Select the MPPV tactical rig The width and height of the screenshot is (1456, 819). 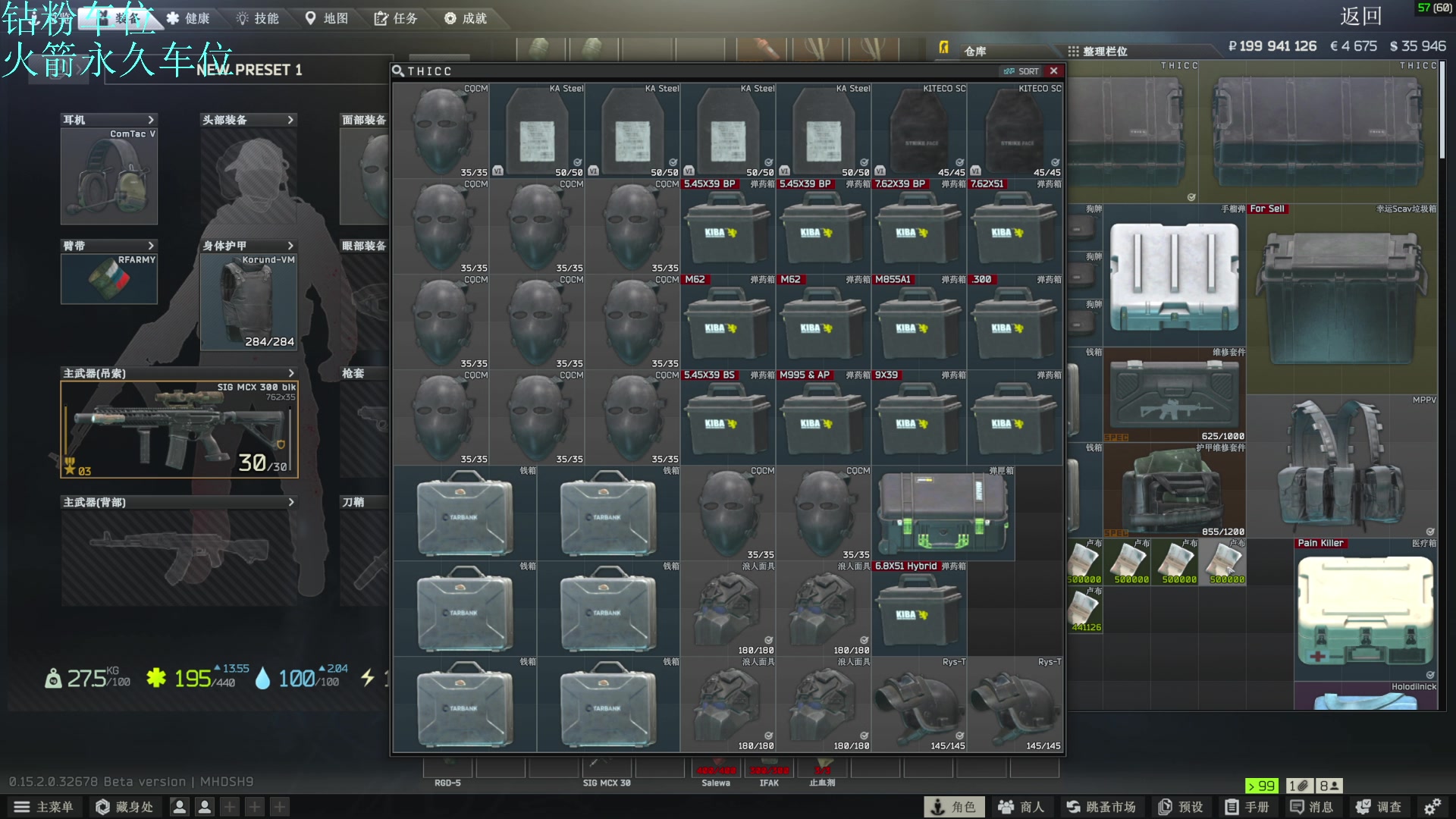tap(1342, 466)
